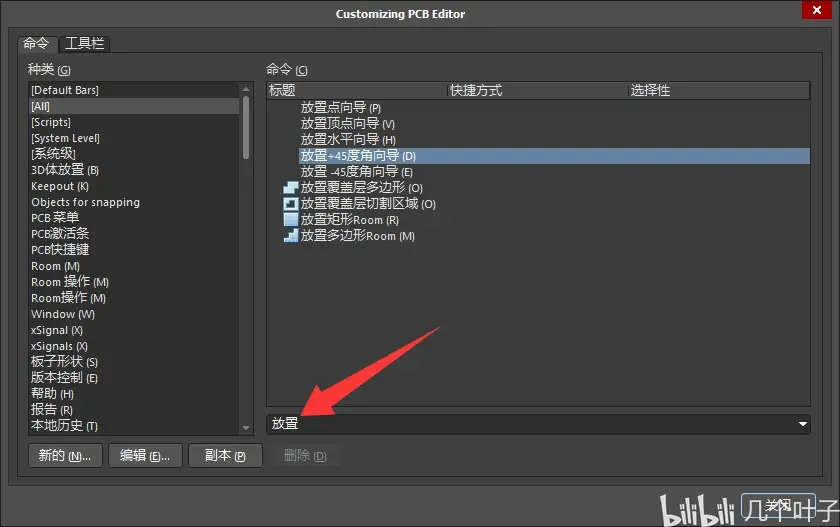Click the 新的 (N)... button
This screenshot has width=840, height=527.
pos(65,456)
